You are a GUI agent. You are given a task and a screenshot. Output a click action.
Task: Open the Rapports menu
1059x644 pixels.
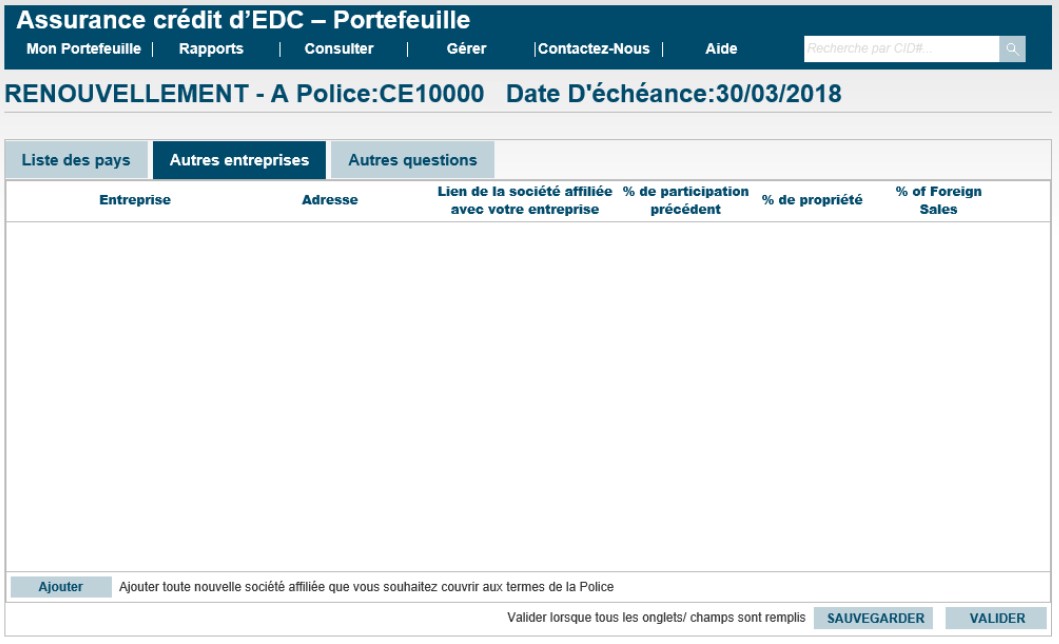(x=211, y=49)
